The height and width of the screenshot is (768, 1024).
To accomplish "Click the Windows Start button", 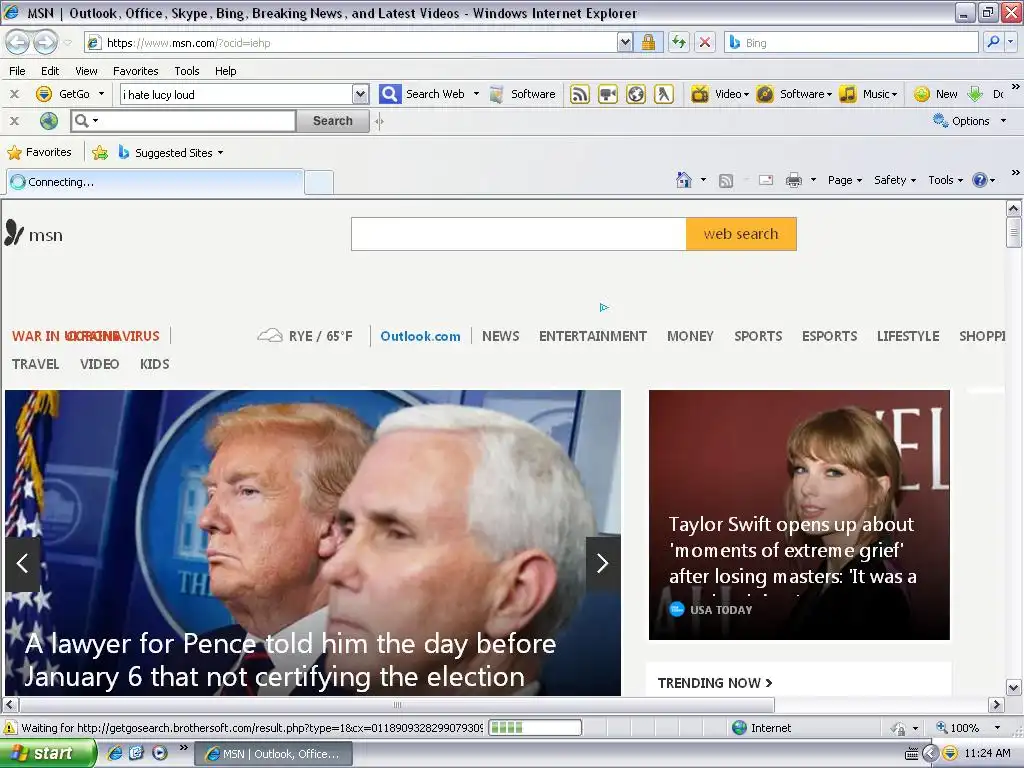I will coord(48,753).
